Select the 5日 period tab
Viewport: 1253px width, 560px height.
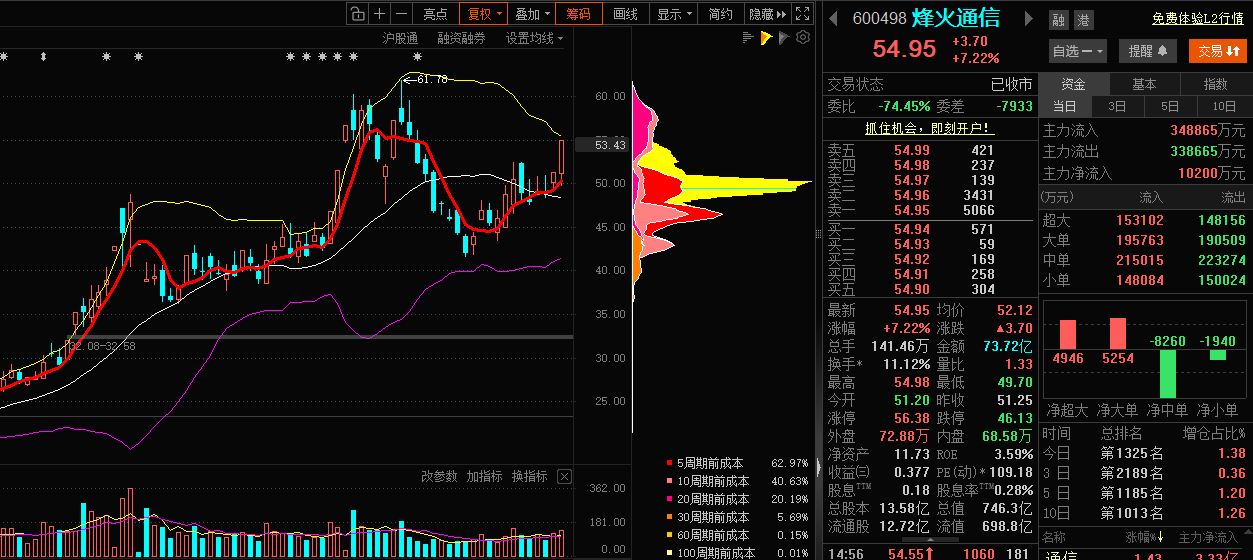click(x=1170, y=106)
